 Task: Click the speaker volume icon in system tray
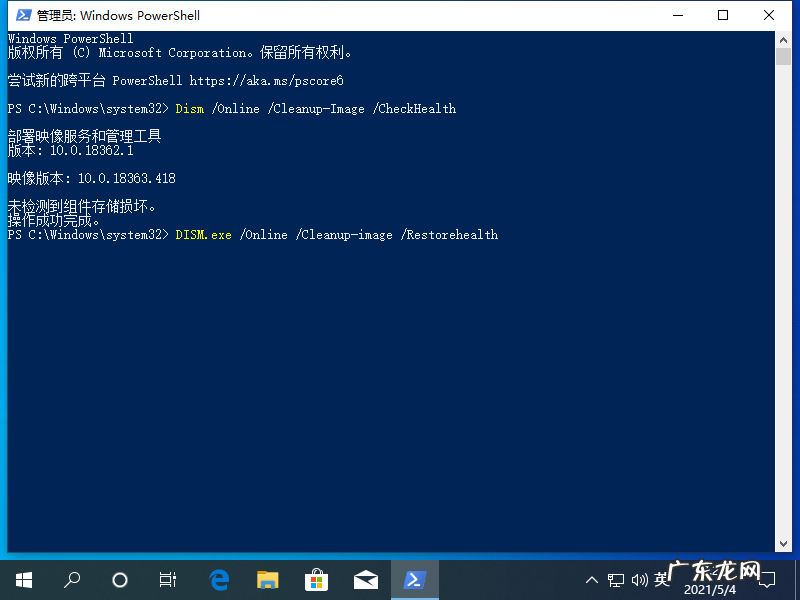[638, 579]
